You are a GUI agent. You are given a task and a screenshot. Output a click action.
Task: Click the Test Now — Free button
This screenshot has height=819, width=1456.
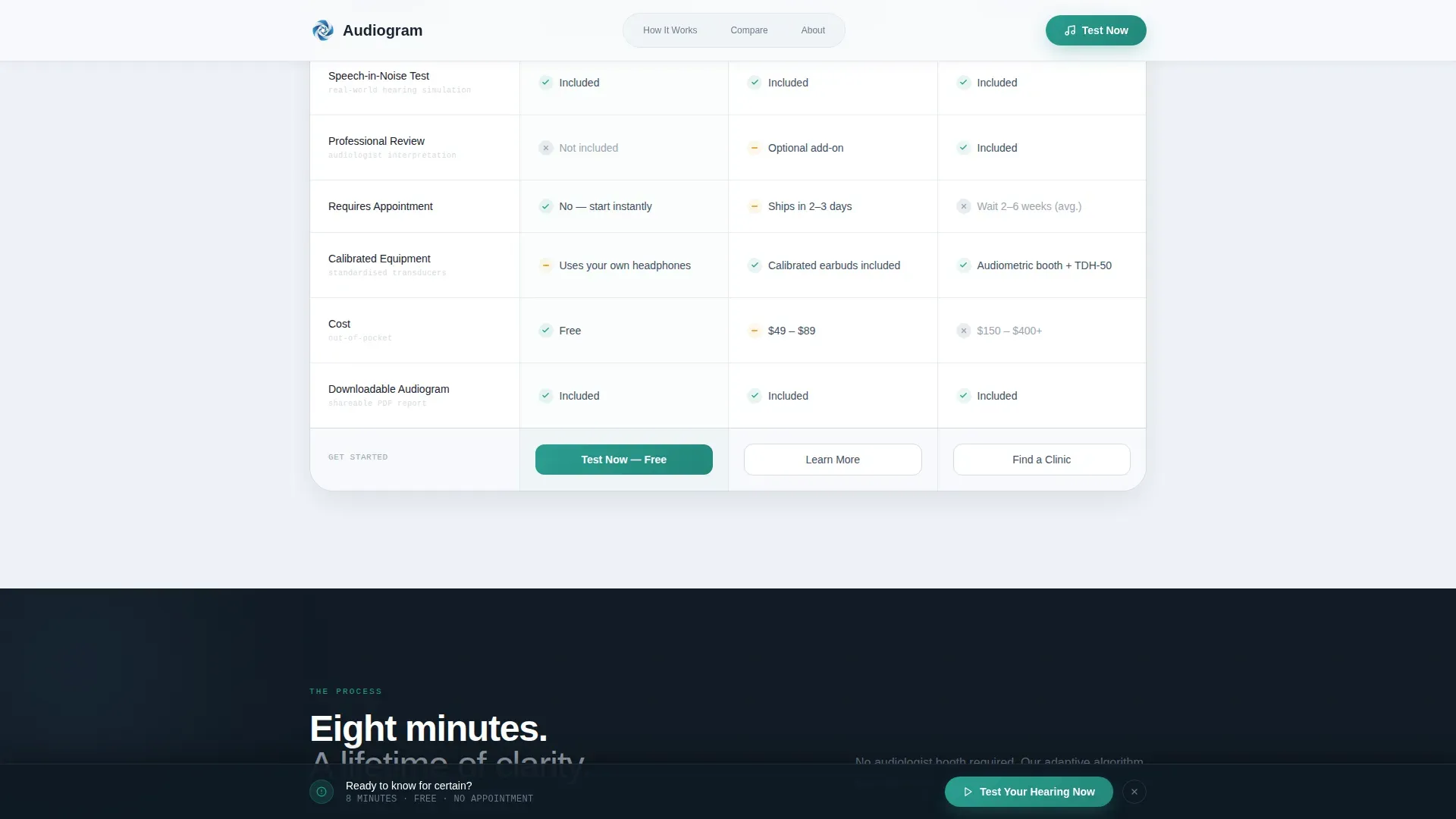coord(624,460)
